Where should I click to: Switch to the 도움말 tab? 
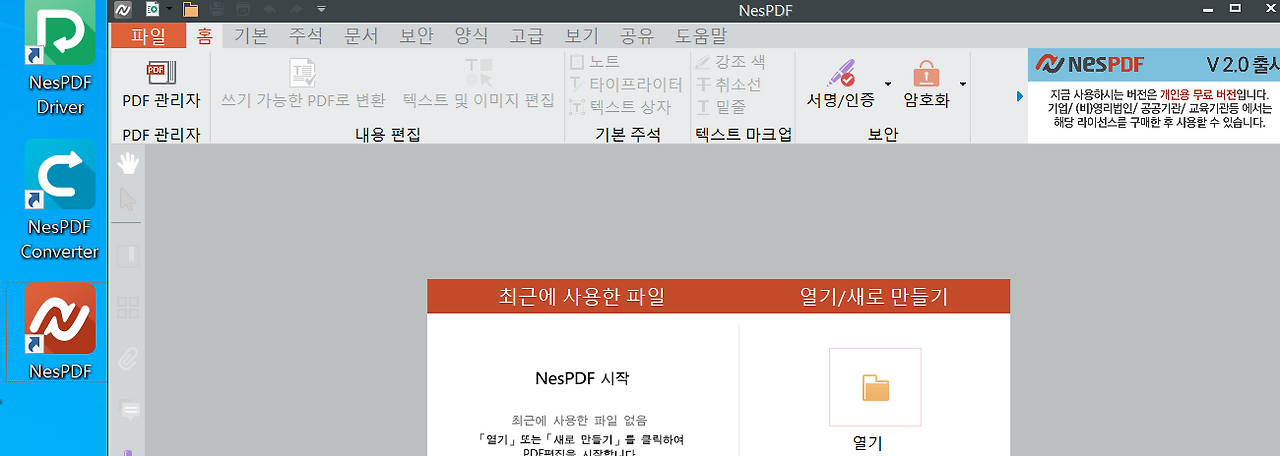click(x=701, y=36)
